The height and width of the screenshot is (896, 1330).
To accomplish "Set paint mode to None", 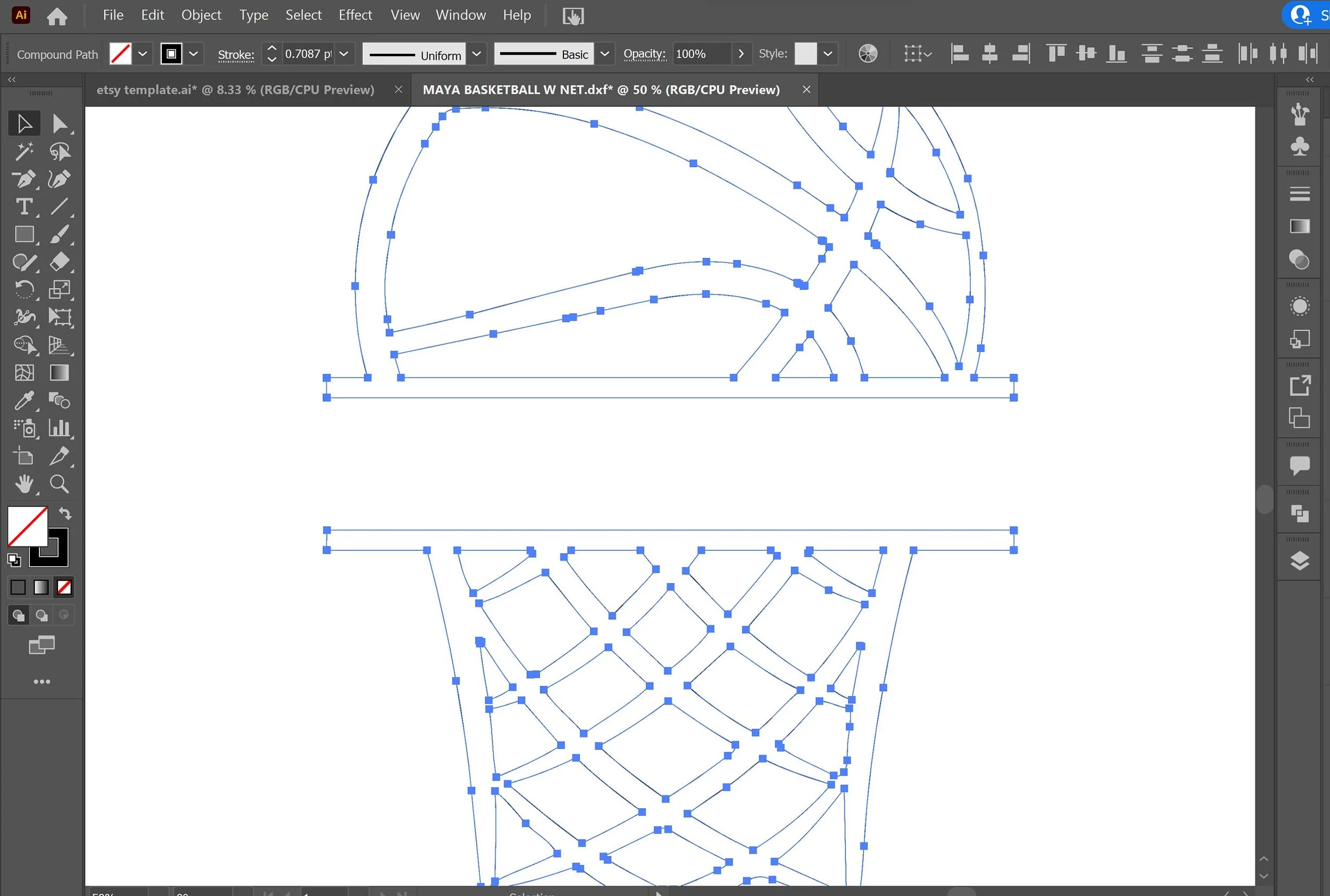I will point(64,587).
